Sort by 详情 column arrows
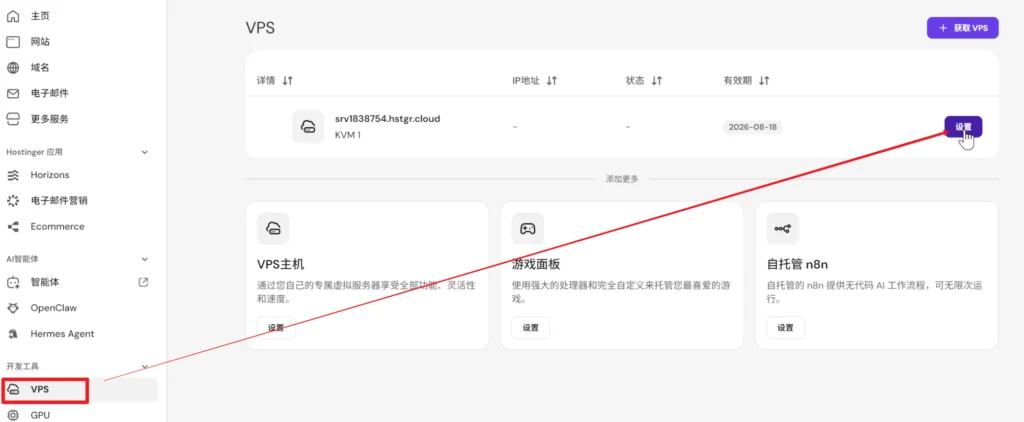 [287, 81]
